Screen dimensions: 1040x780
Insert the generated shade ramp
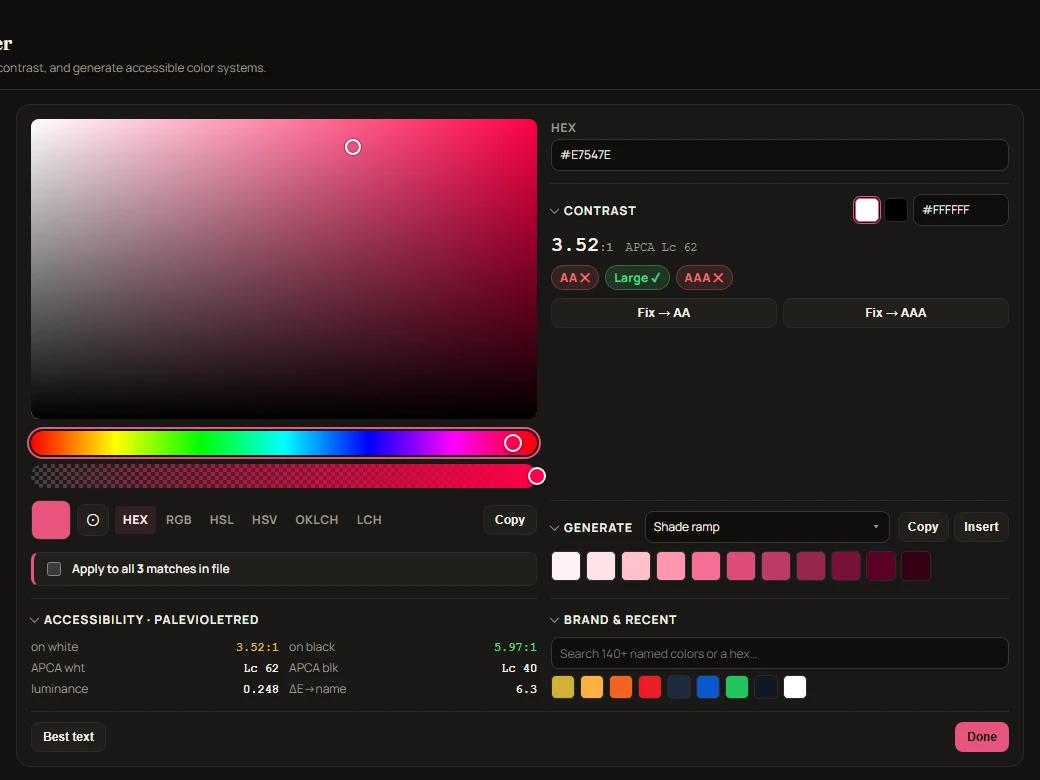pos(981,527)
